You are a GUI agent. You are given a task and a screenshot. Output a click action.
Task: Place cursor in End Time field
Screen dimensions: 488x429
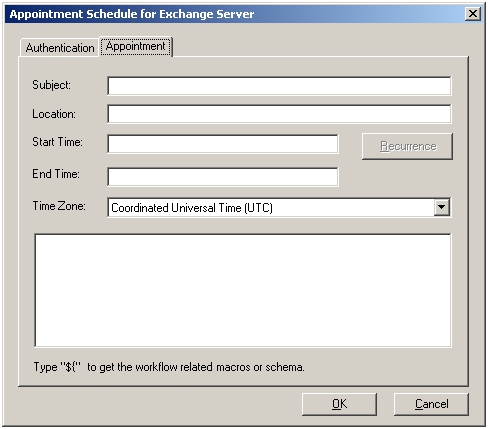(223, 177)
